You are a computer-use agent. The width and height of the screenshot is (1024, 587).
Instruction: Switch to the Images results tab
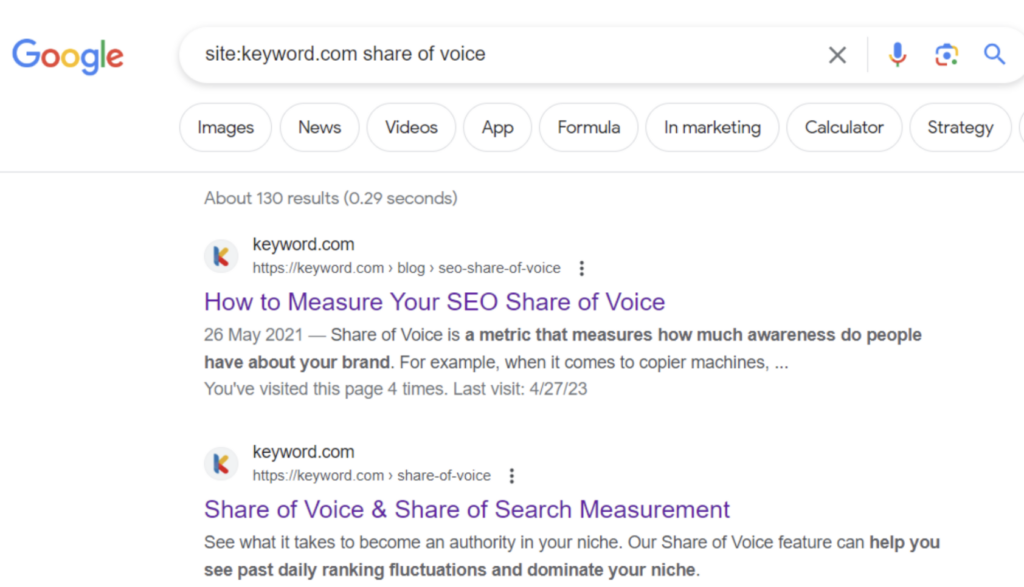[x=225, y=127]
